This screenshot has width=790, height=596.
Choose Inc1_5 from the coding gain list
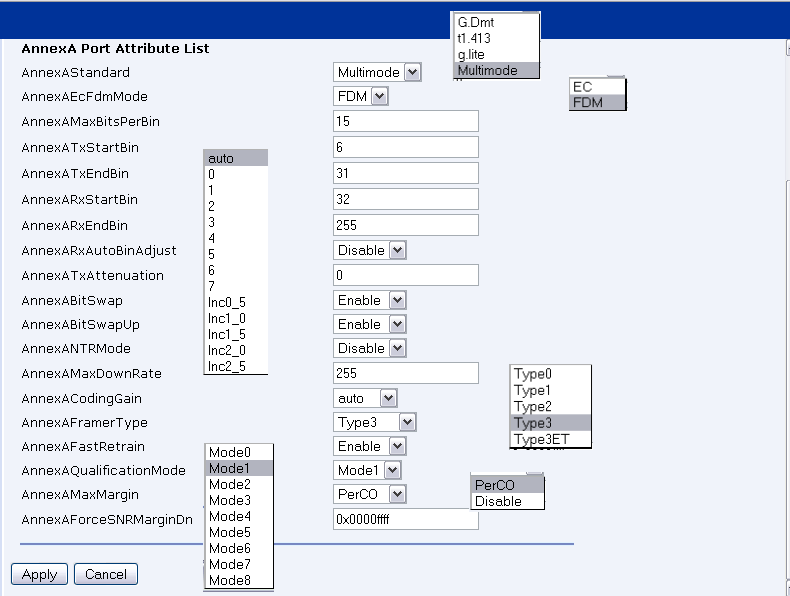click(227, 334)
